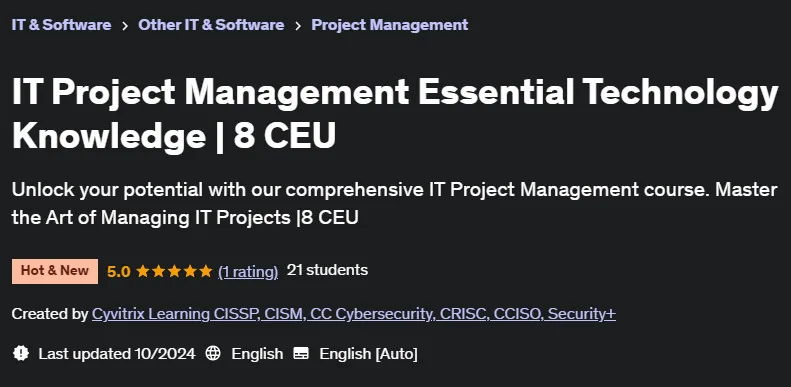Click the English [Auto] captions label
The height and width of the screenshot is (387, 791).
(368, 354)
